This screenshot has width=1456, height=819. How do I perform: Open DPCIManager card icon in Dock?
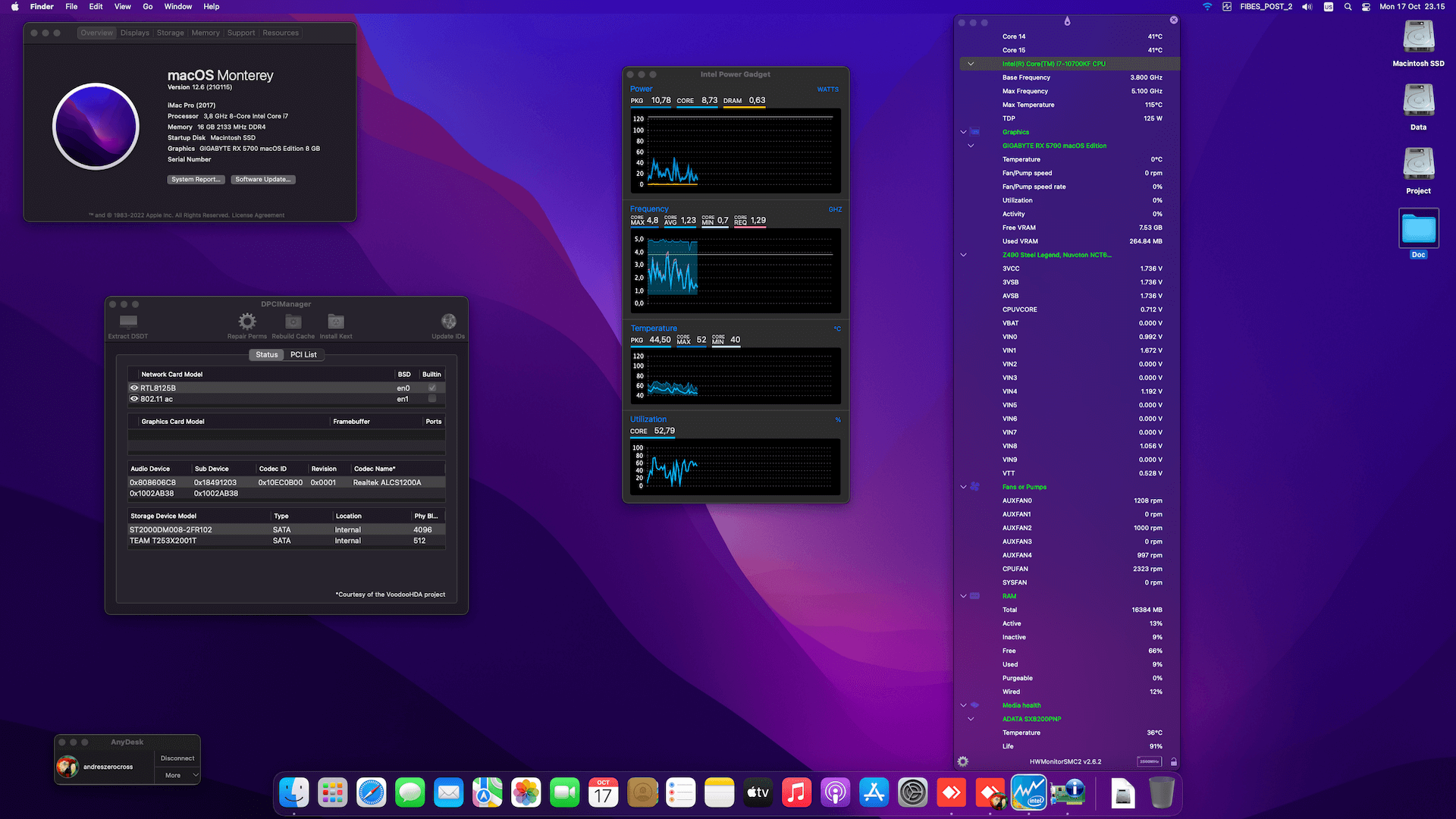pyautogui.click(x=1068, y=793)
